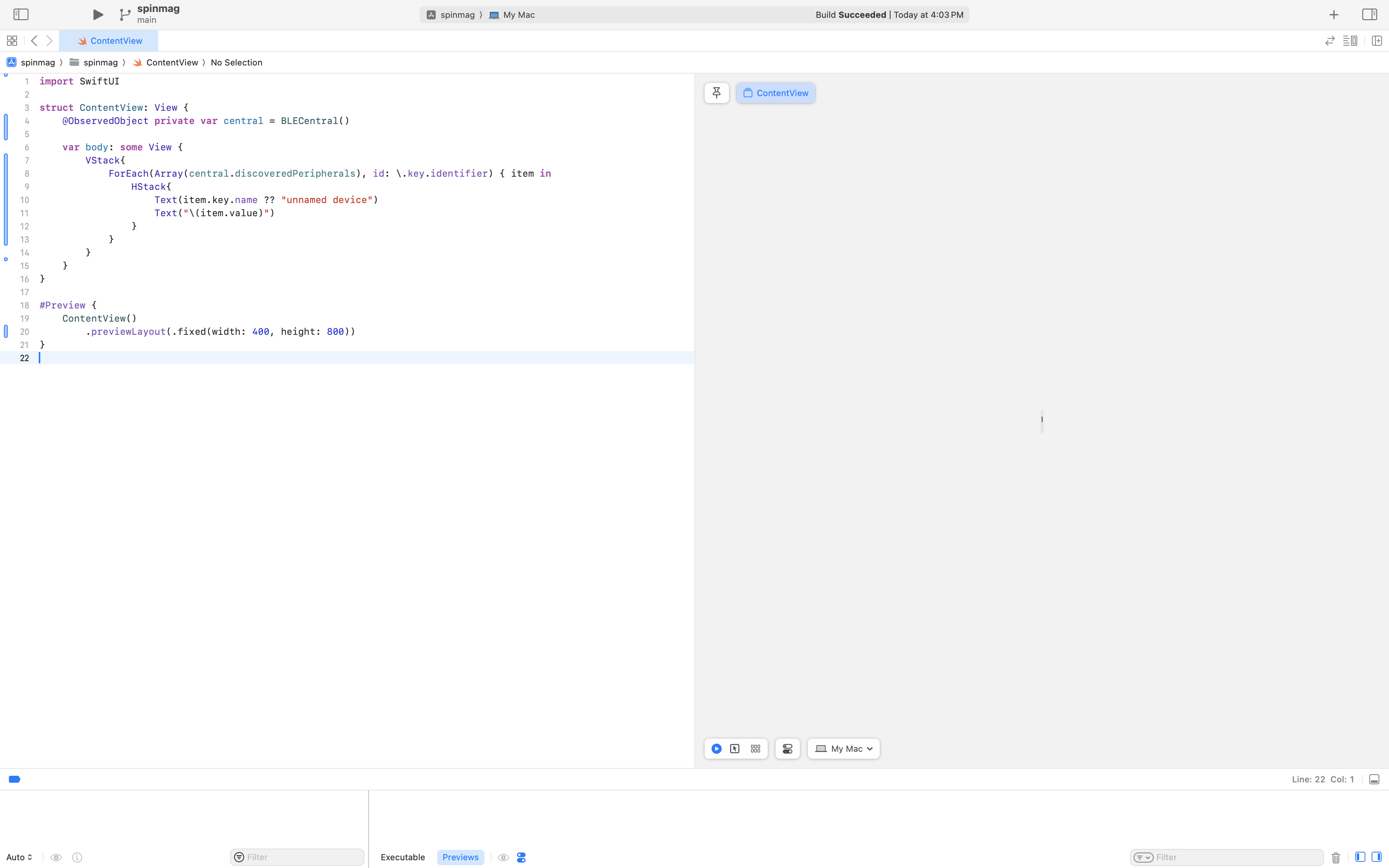Pin the canvas preview
The width and height of the screenshot is (1389, 868).
(716, 93)
